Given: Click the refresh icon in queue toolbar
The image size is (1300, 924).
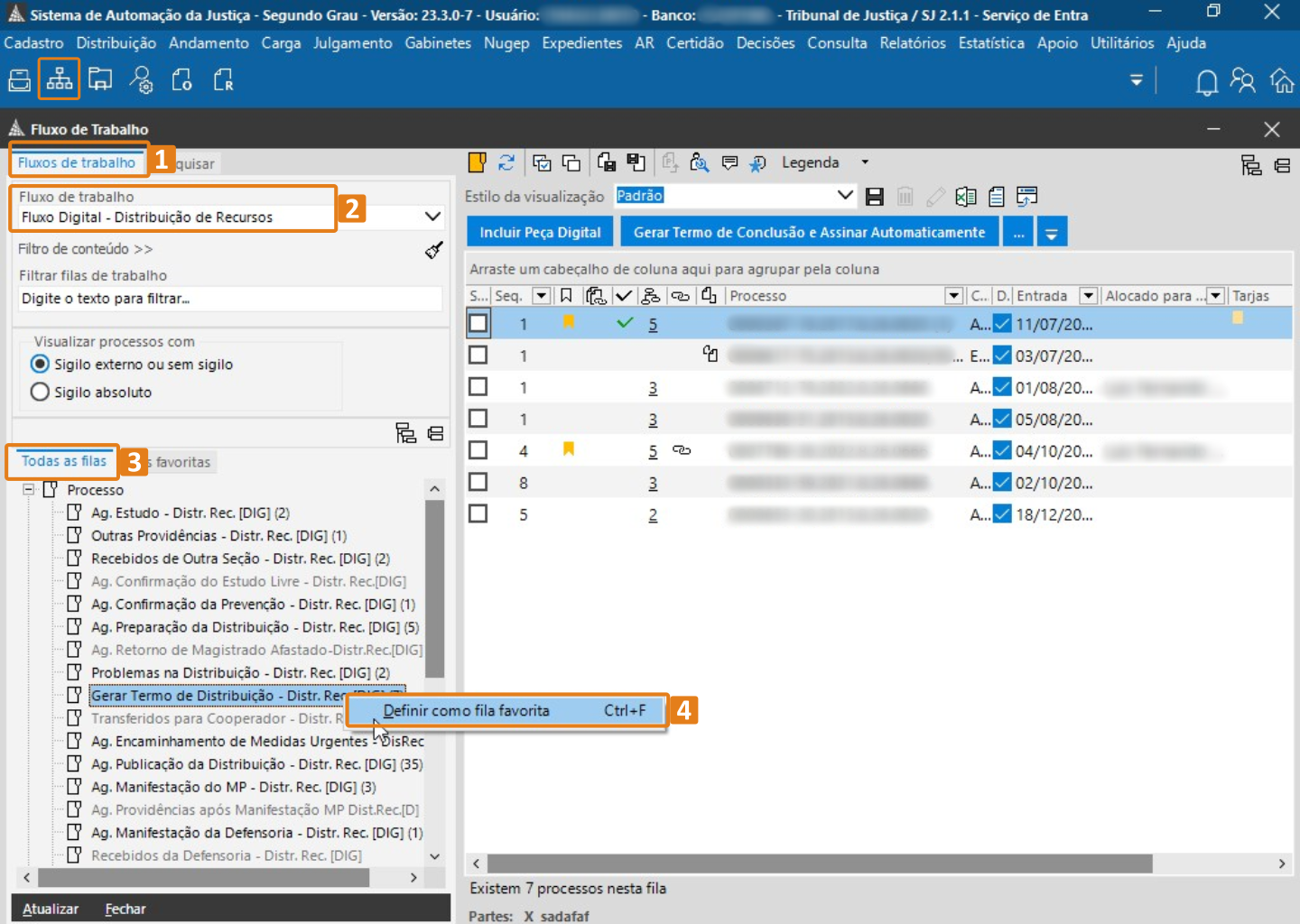Looking at the screenshot, I should (x=506, y=162).
